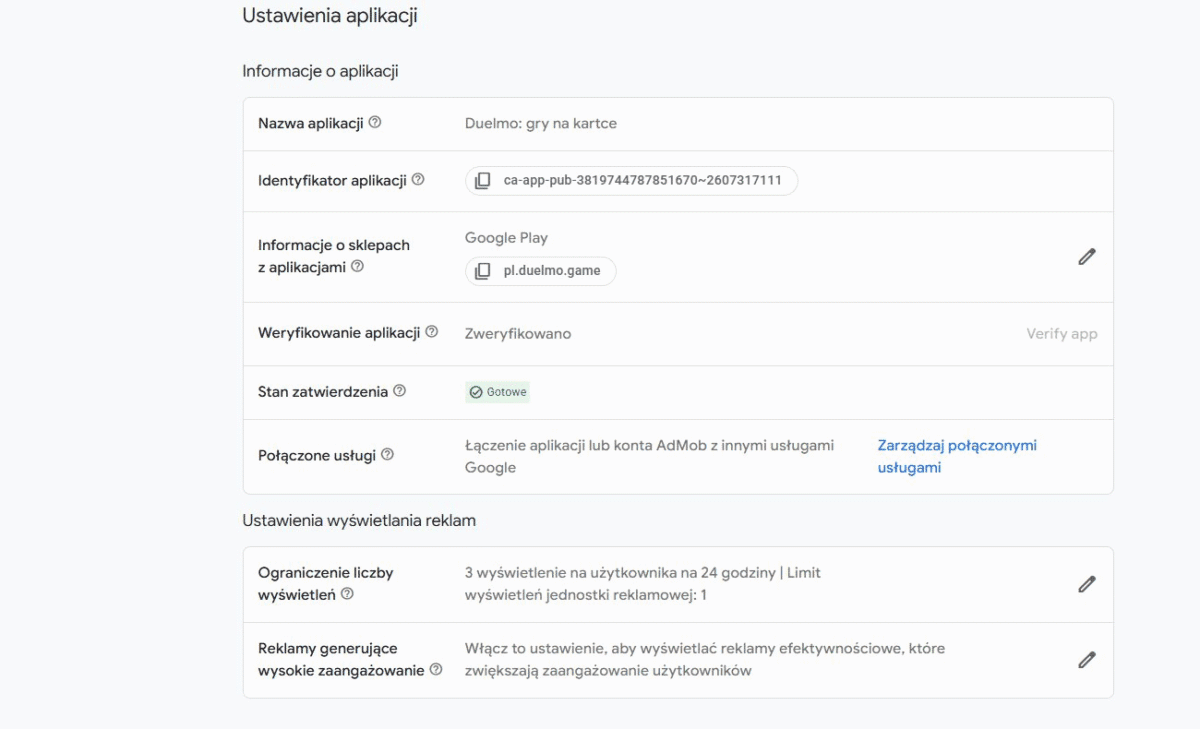
Task: Click the Reklamy generujące wysokie zaangażowanie label
Action: point(342,660)
